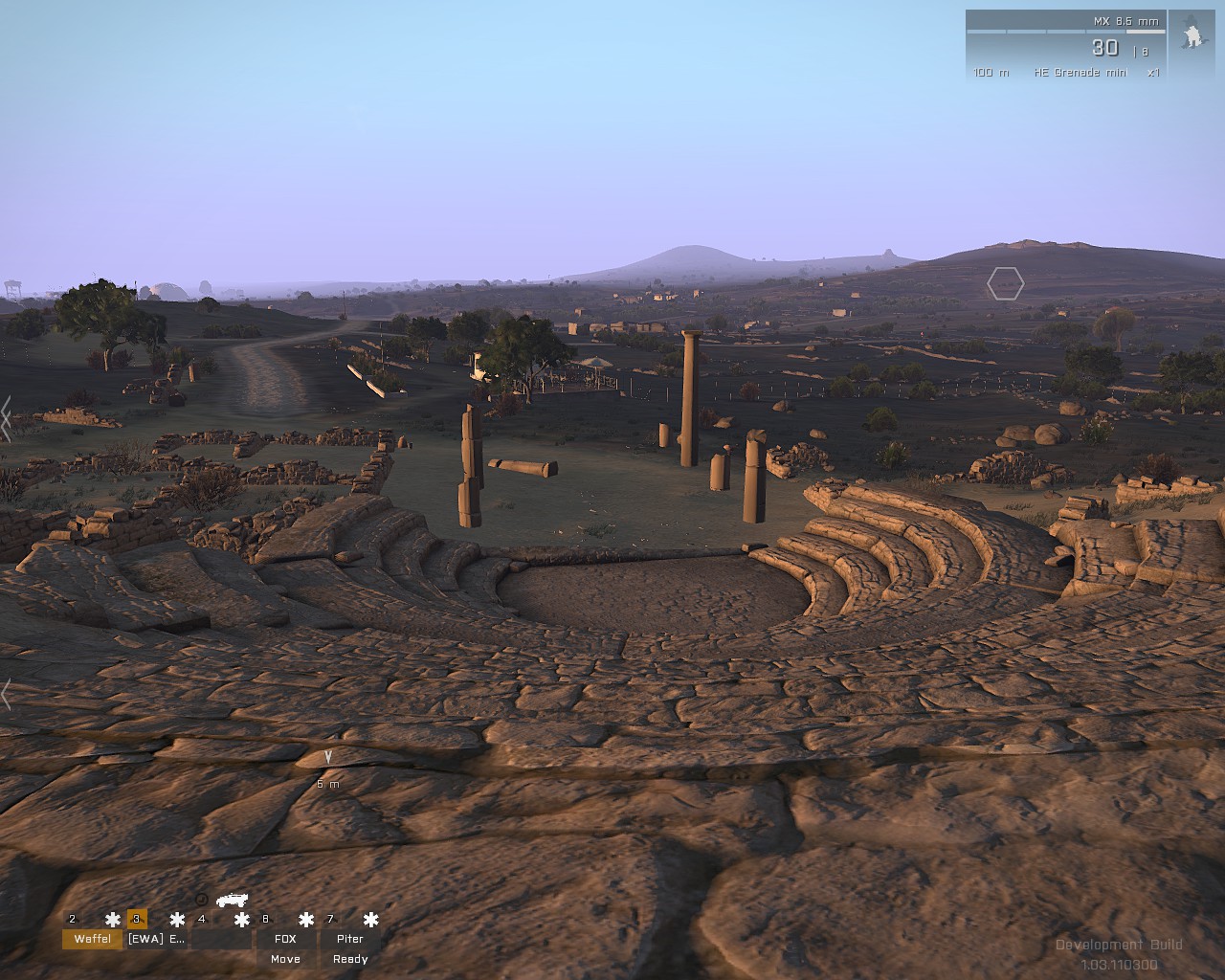
Task: Click the 5 m waypoint arrow marker
Action: click(x=328, y=757)
